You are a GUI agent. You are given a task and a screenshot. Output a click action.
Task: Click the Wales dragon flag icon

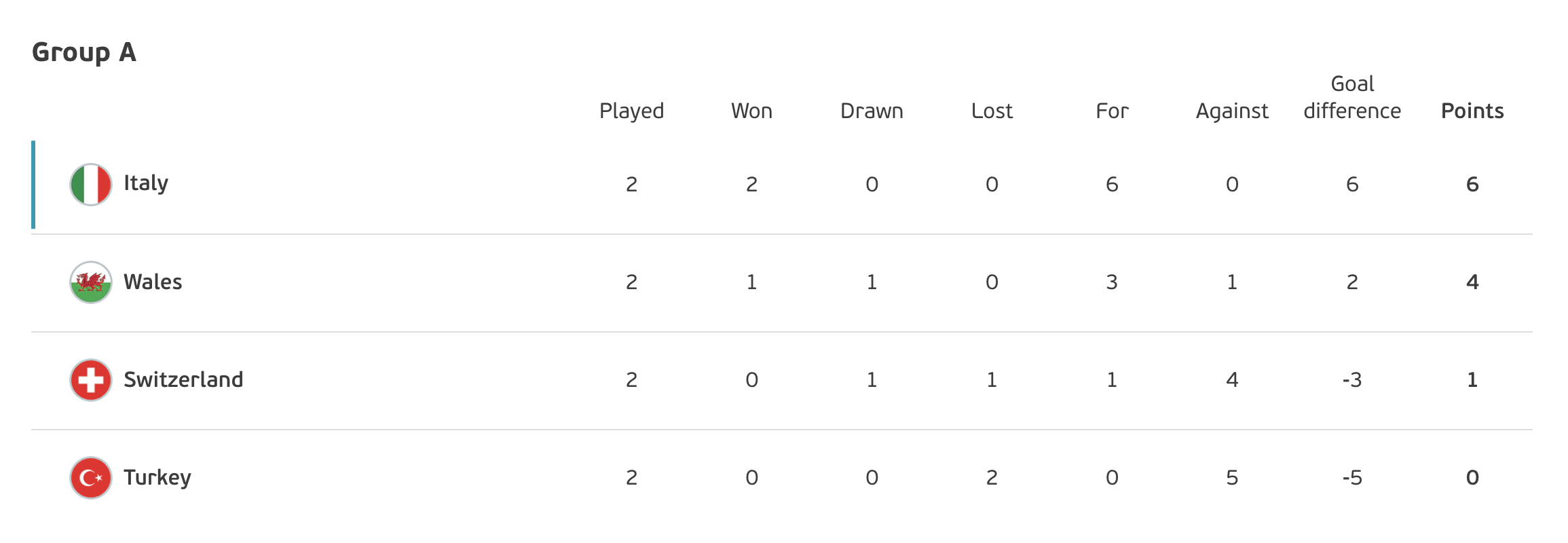coord(91,282)
